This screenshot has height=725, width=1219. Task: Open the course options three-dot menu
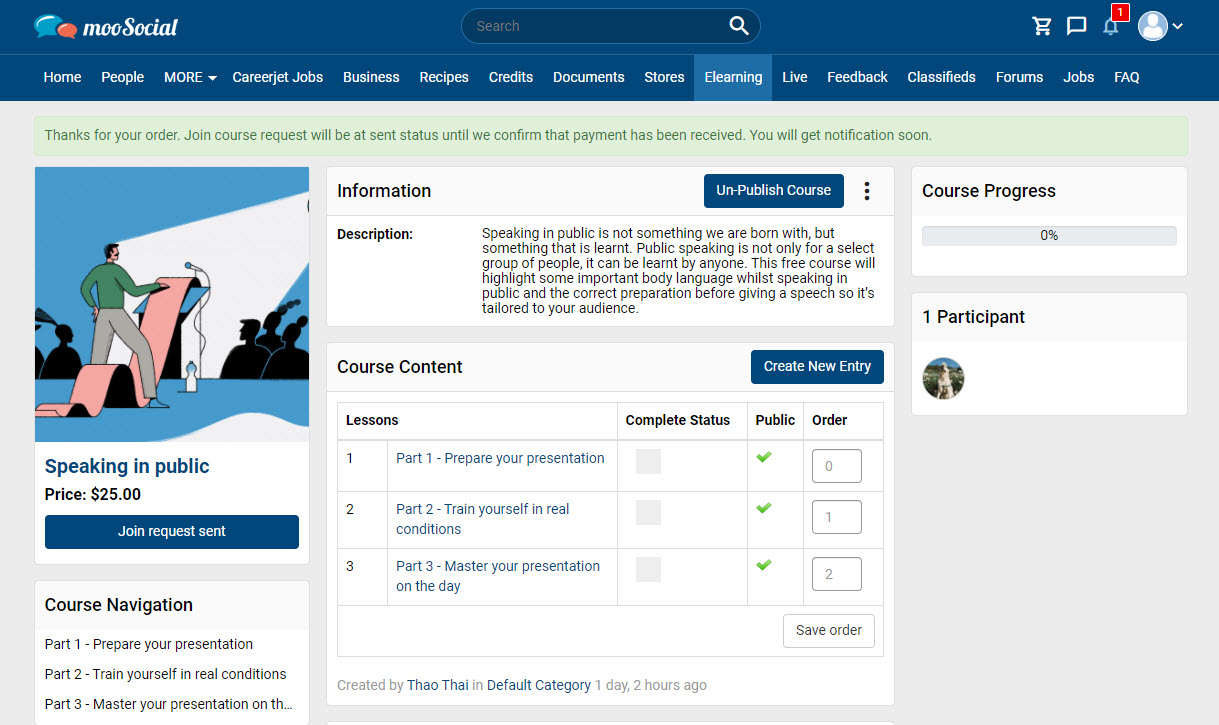(867, 191)
